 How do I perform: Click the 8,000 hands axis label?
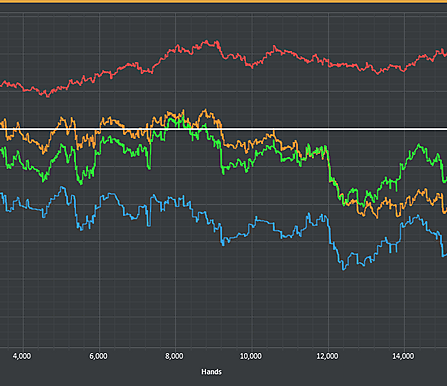(174, 356)
